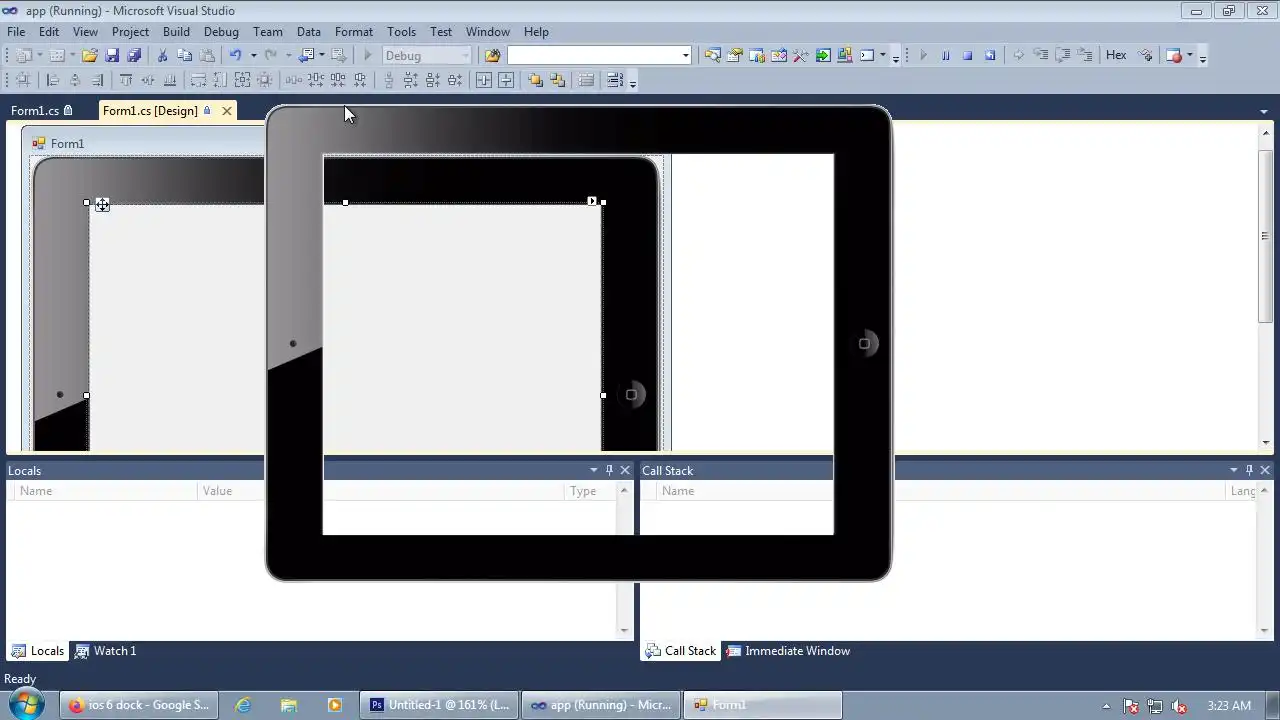1280x720 pixels.
Task: Open Solution Explorer toolbar icon
Action: tap(712, 56)
